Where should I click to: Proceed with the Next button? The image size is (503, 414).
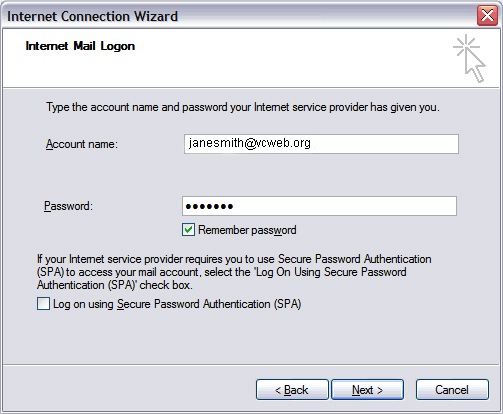(x=367, y=389)
